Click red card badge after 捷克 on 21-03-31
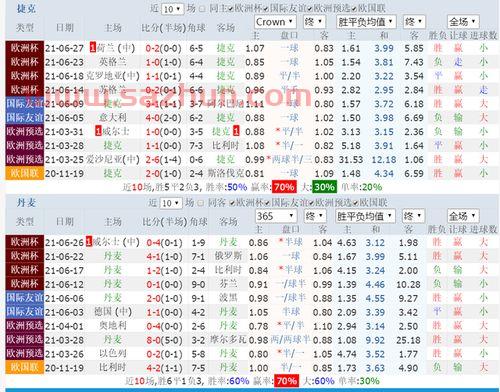This screenshot has width=500, height=392. pyautogui.click(x=236, y=131)
